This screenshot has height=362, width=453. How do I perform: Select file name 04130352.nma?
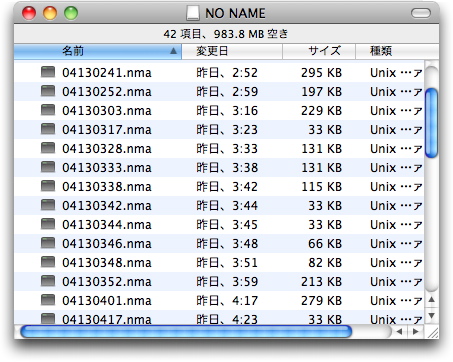point(107,282)
